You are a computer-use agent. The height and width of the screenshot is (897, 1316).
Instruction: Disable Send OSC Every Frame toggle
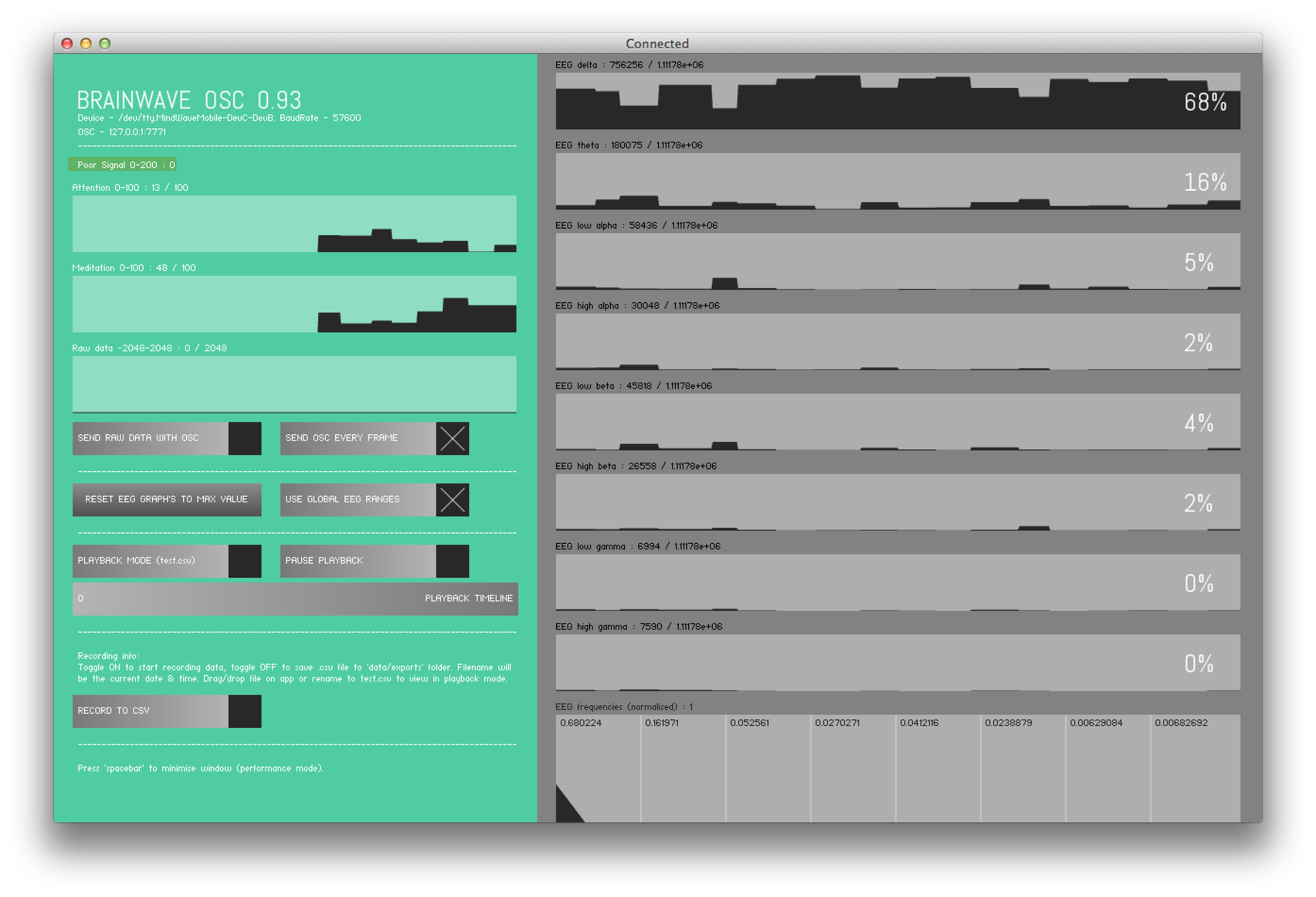452,438
